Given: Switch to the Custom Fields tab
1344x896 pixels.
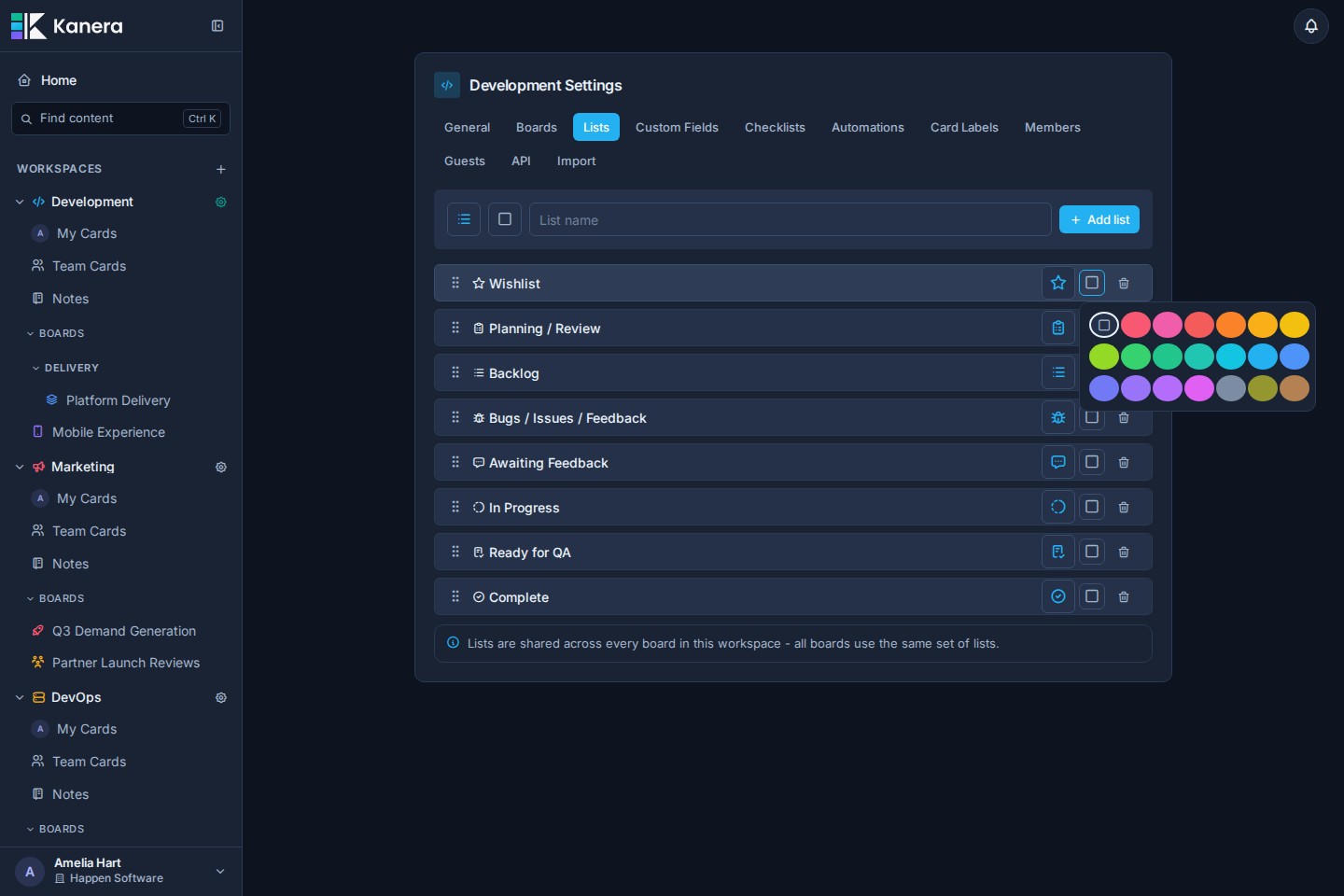Looking at the screenshot, I should tap(677, 127).
